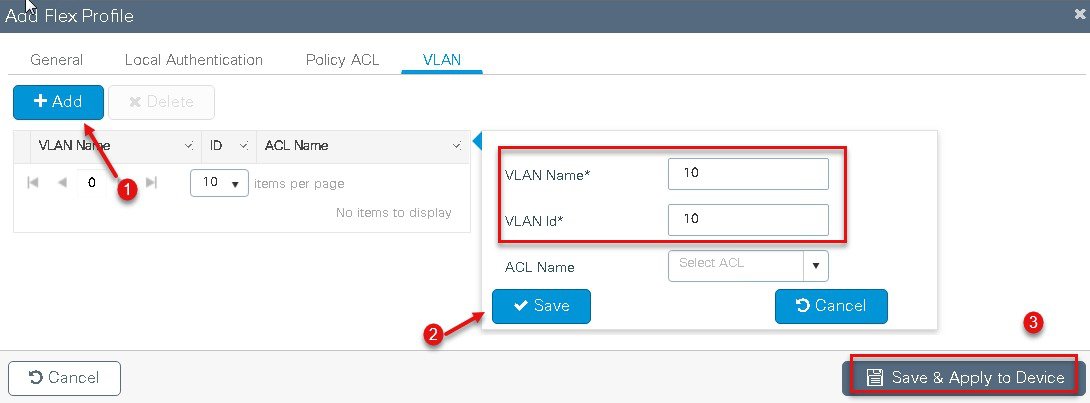Focus the VLAN Name input field
1090x403 pixels.
click(x=748, y=174)
